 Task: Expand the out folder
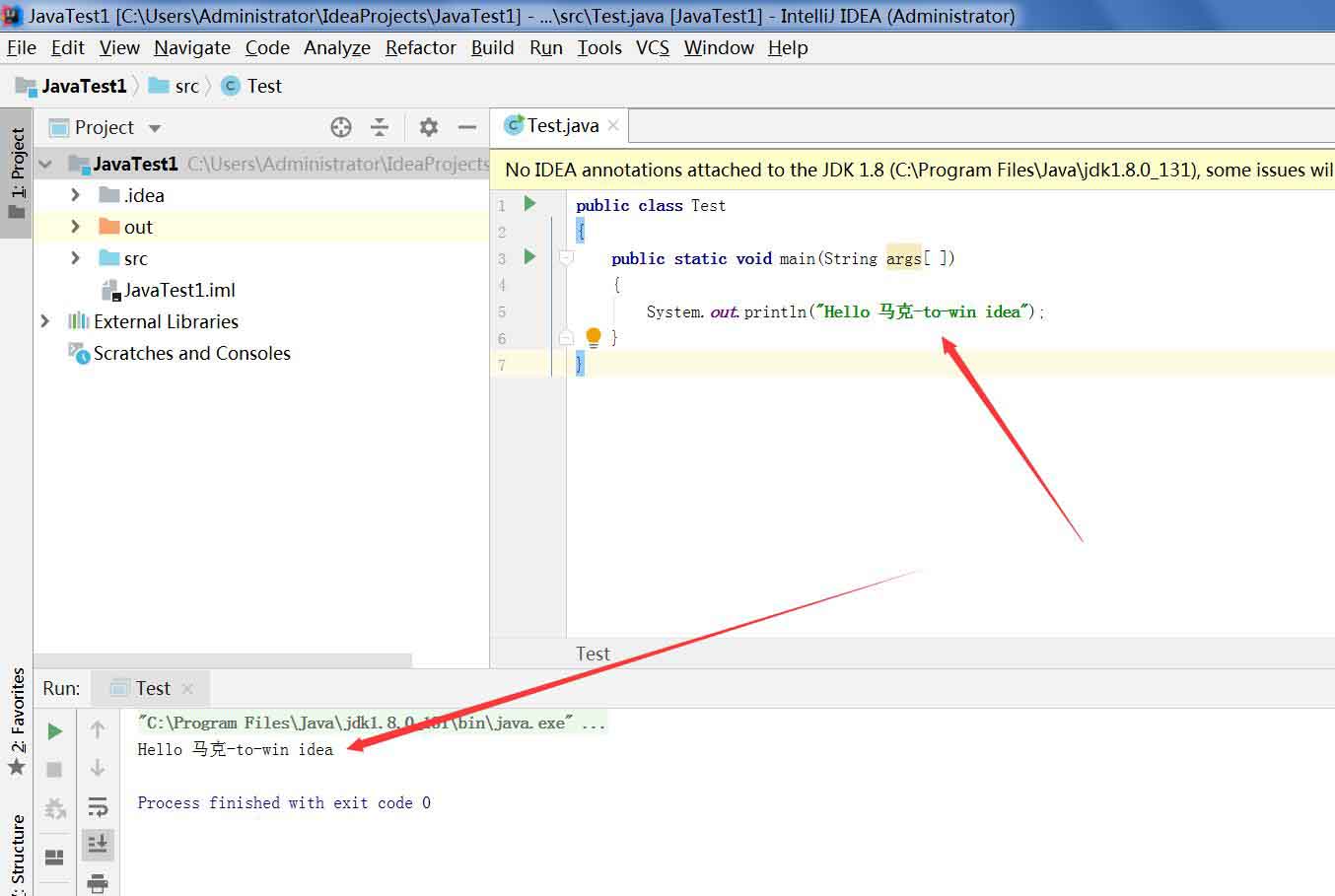tap(76, 227)
